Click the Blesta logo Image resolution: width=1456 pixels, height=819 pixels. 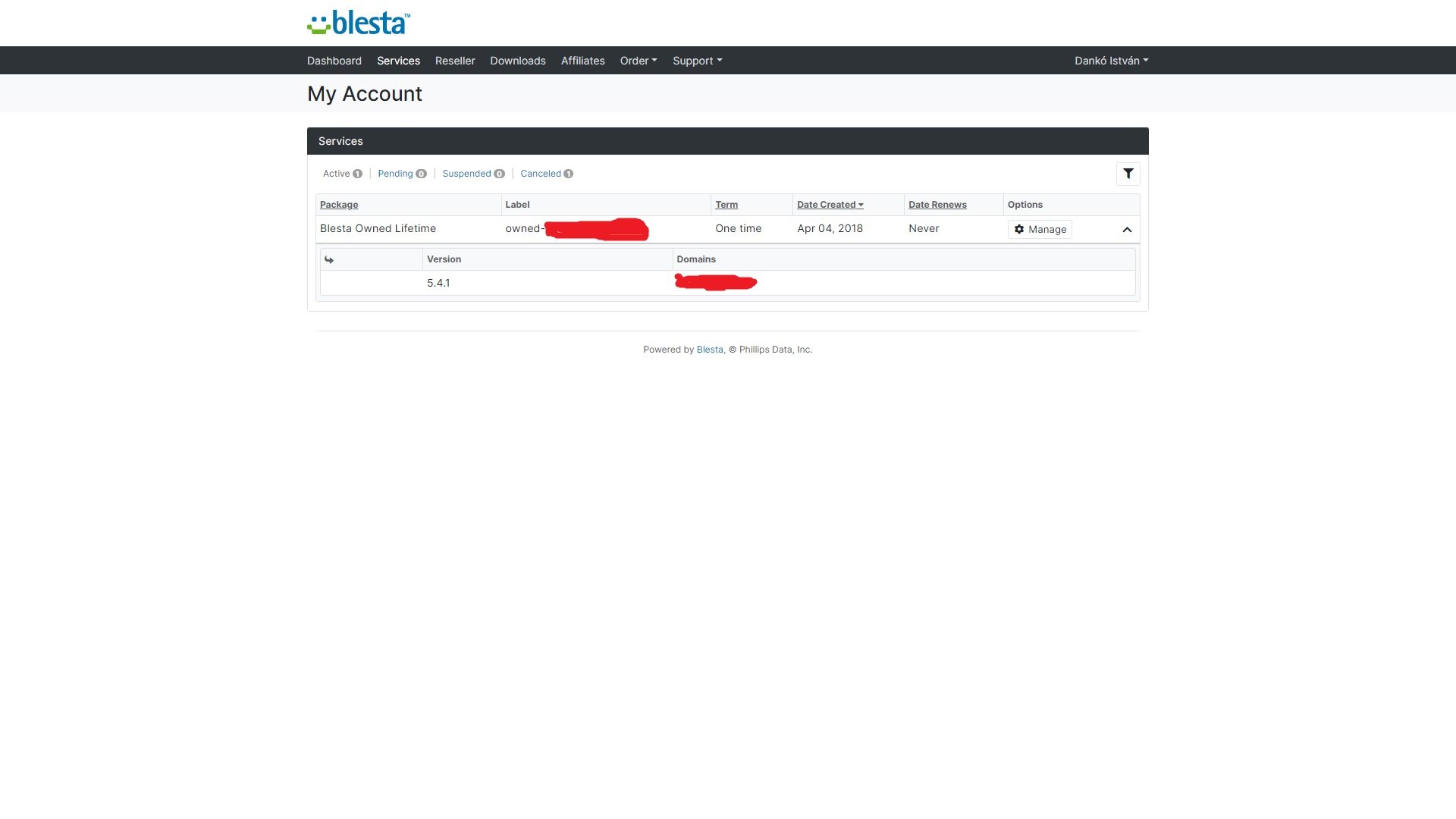coord(359,23)
